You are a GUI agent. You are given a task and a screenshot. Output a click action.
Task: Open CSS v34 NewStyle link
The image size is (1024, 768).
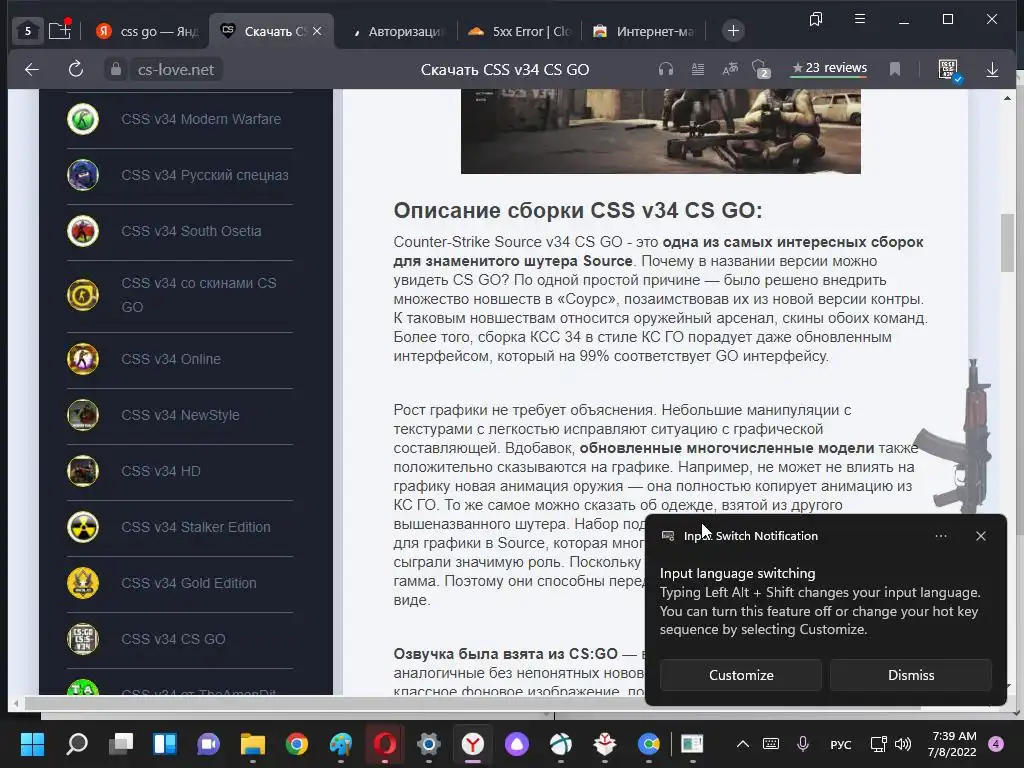[180, 415]
